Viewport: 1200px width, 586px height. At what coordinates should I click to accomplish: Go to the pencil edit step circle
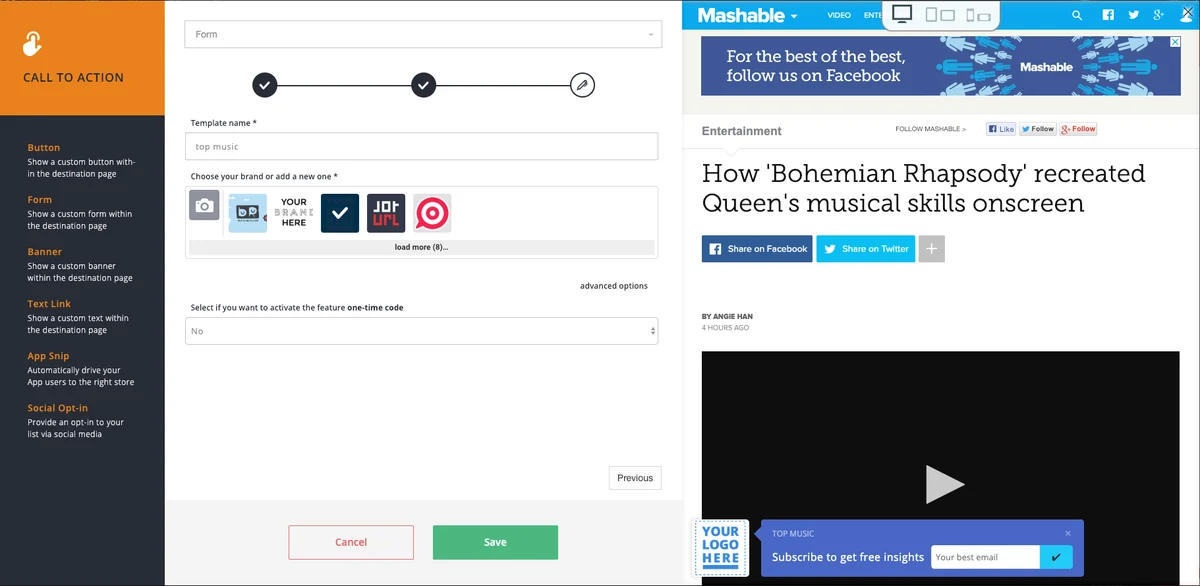pyautogui.click(x=582, y=85)
